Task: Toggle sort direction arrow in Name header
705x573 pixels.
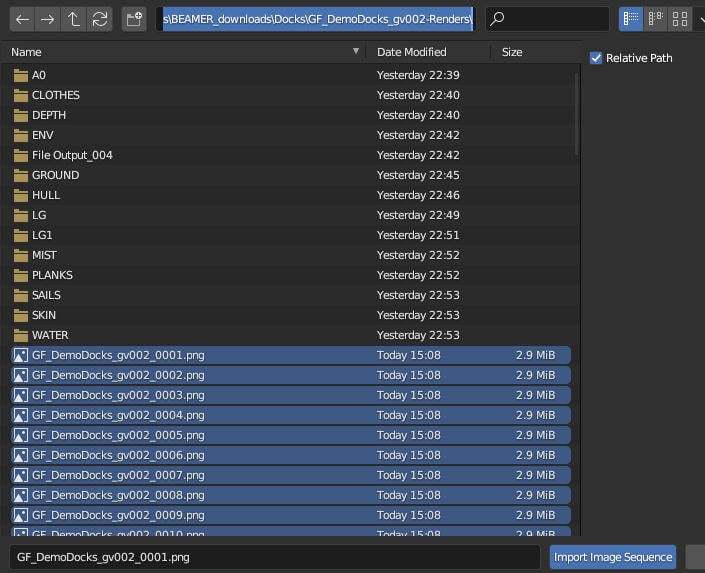Action: pyautogui.click(x=356, y=51)
